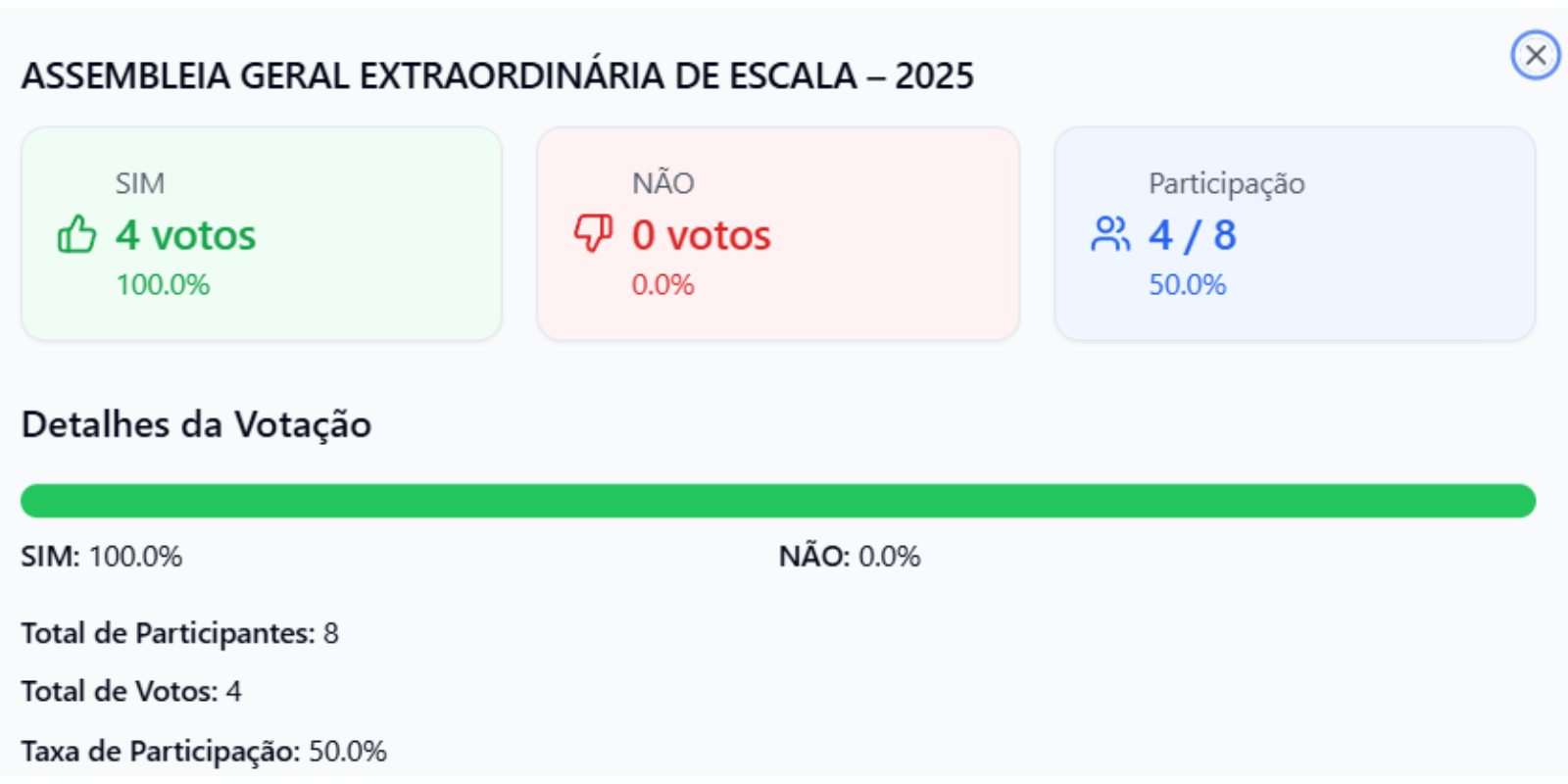Click the "SIM: 100.0%" label below the bar
The height and width of the screenshot is (784, 1568).
[102, 557]
